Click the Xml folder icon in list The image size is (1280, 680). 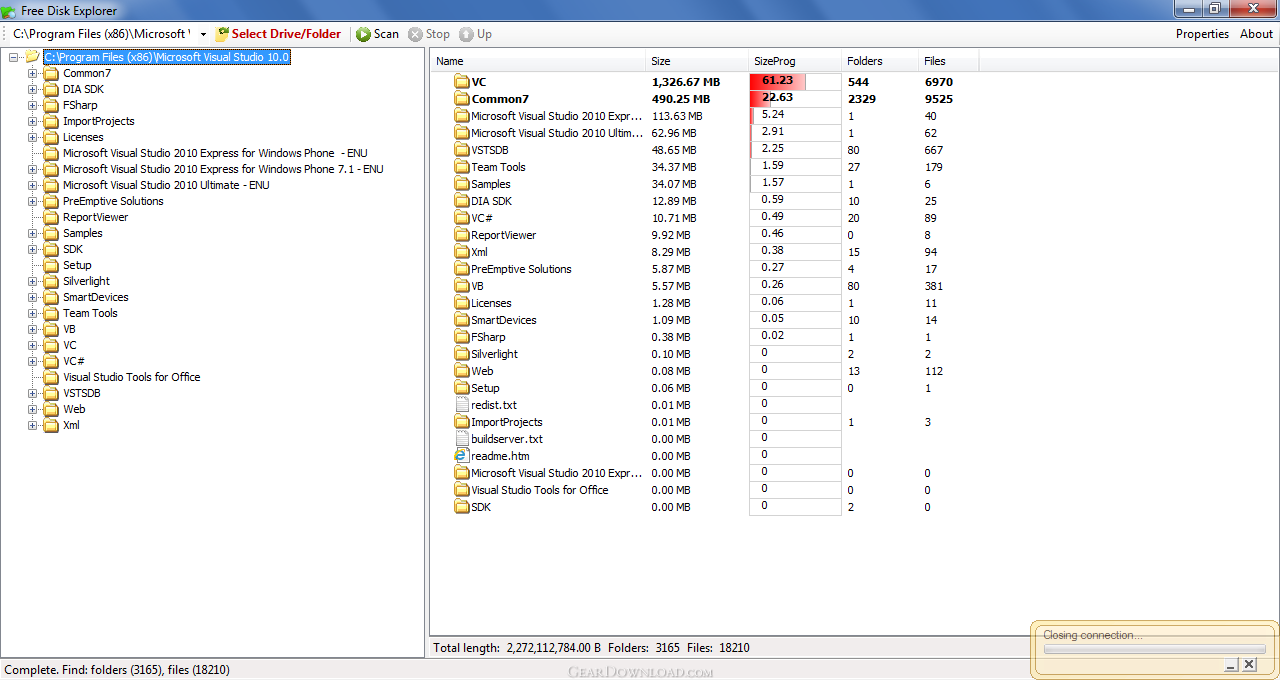[x=461, y=252]
